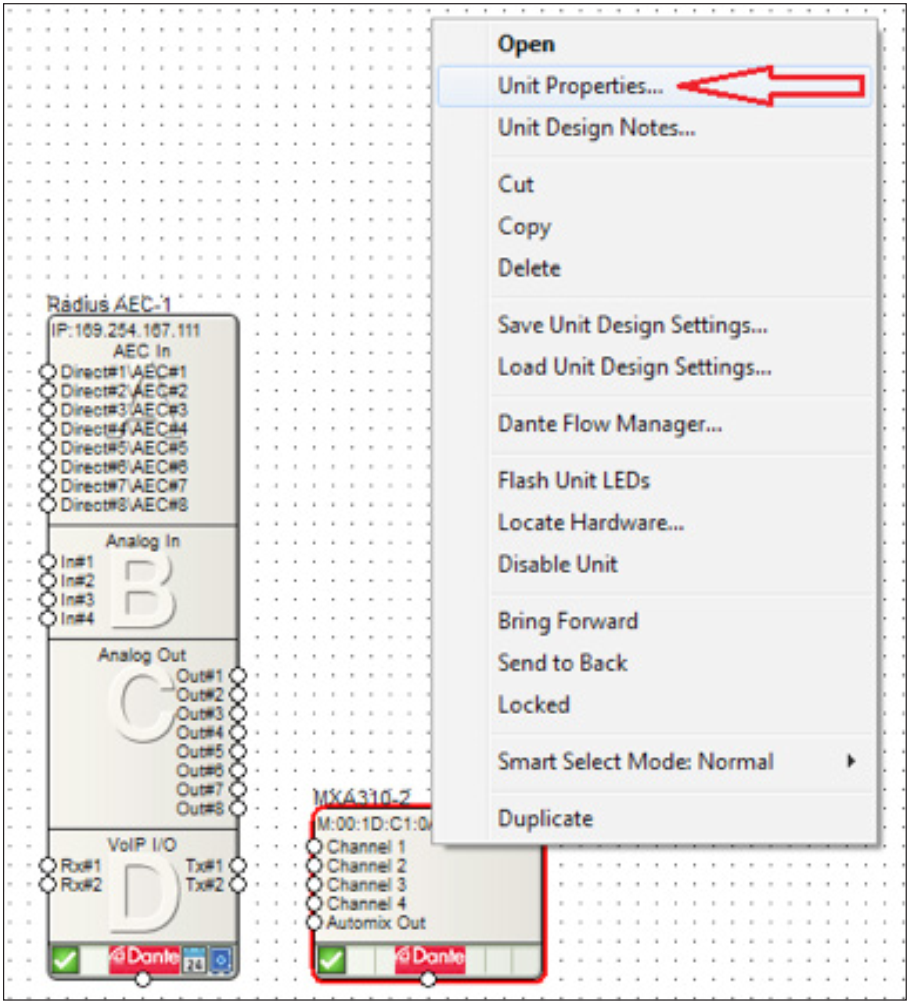Toggle the Locked option in context menu
This screenshot has height=1002, width=908.
(x=534, y=705)
